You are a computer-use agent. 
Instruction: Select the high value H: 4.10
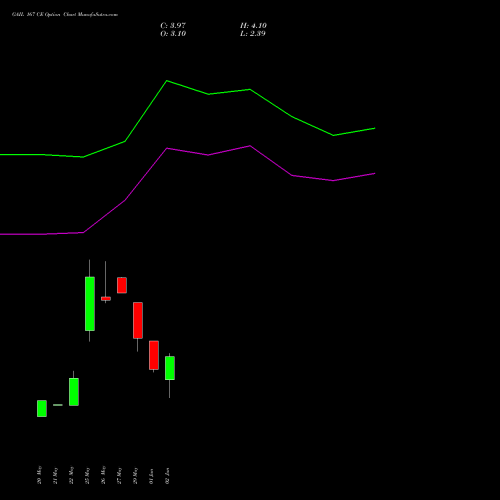(x=253, y=25)
